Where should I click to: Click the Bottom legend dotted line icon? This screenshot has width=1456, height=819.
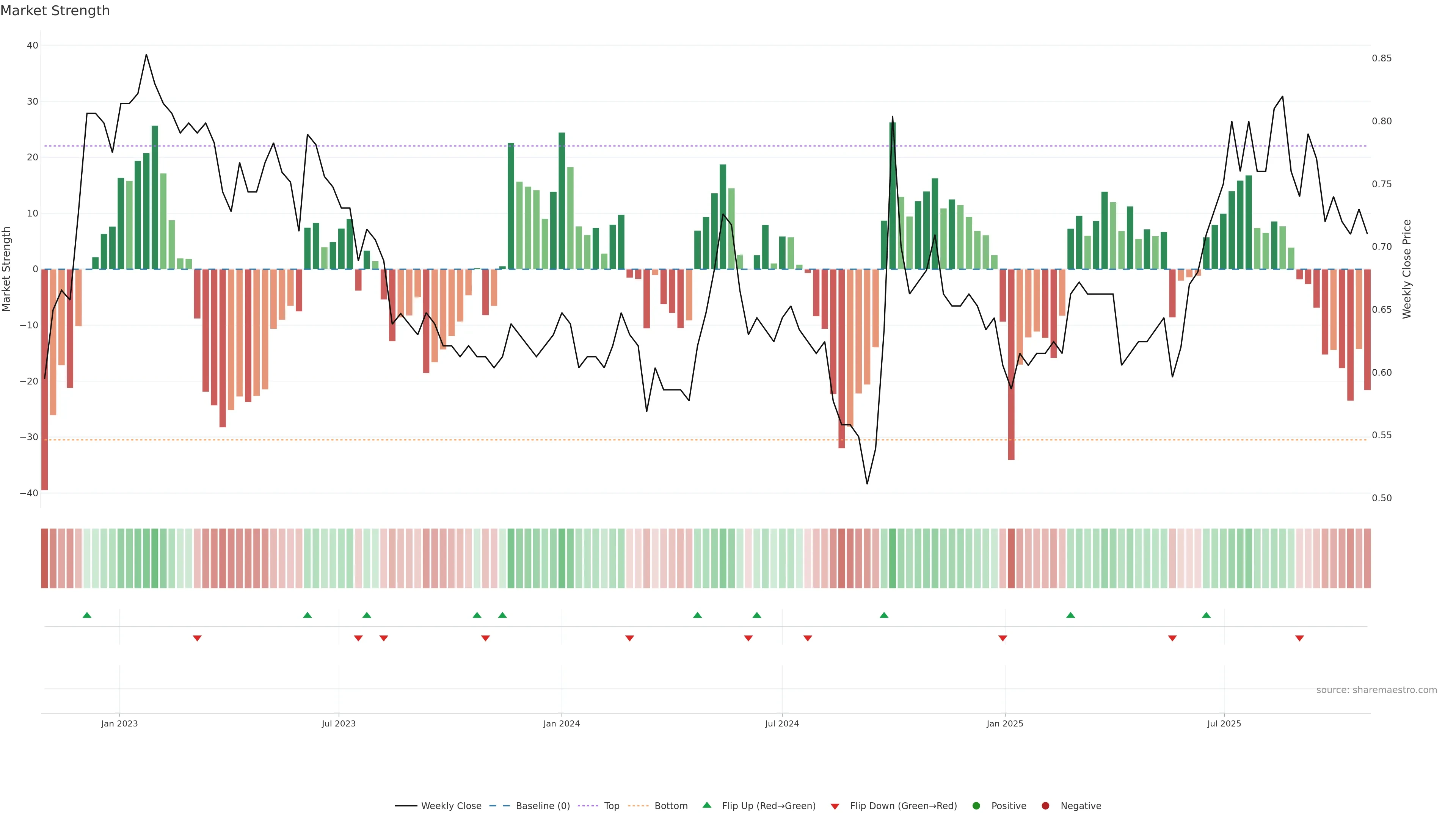[638, 806]
